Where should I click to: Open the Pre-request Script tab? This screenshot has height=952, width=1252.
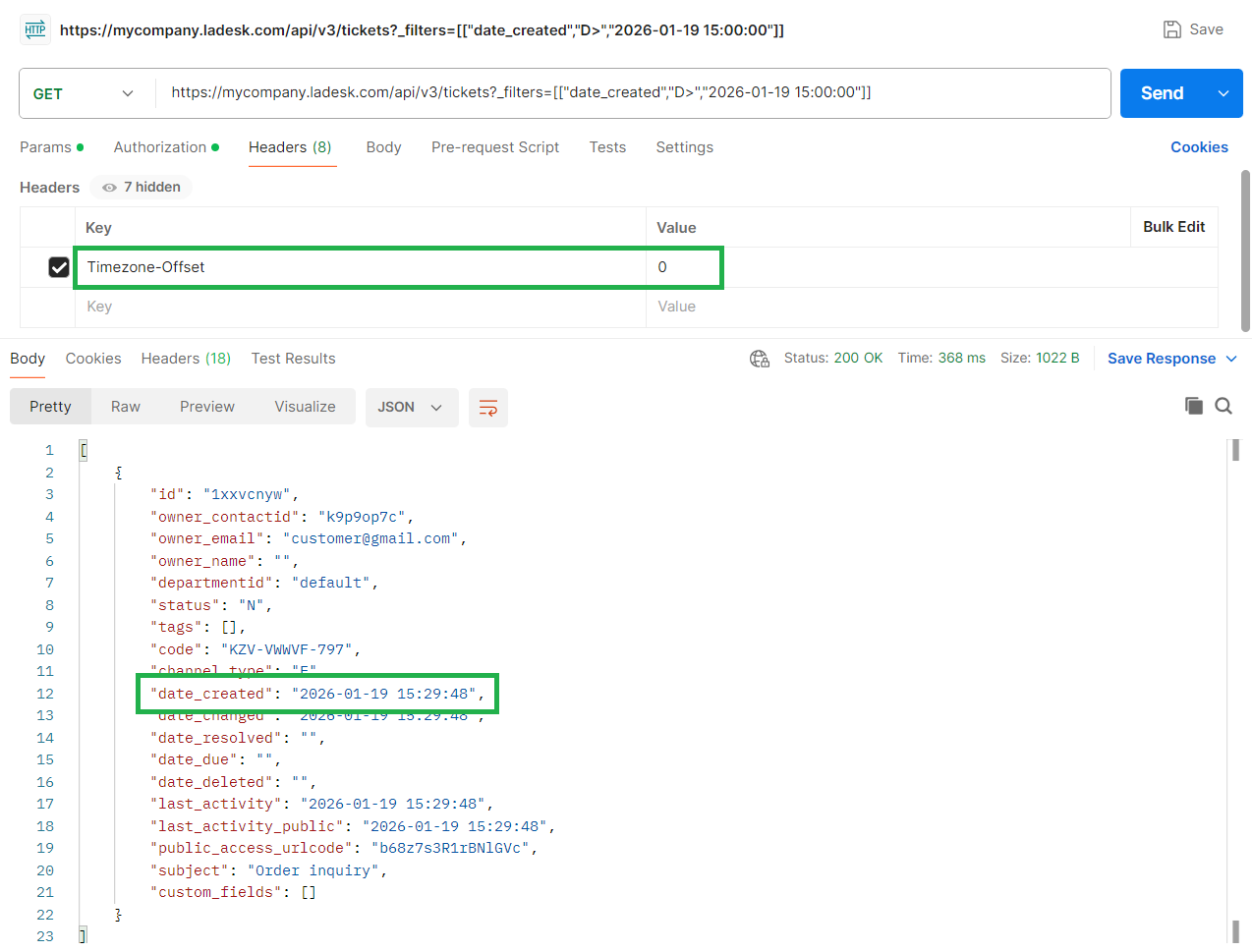tap(494, 147)
